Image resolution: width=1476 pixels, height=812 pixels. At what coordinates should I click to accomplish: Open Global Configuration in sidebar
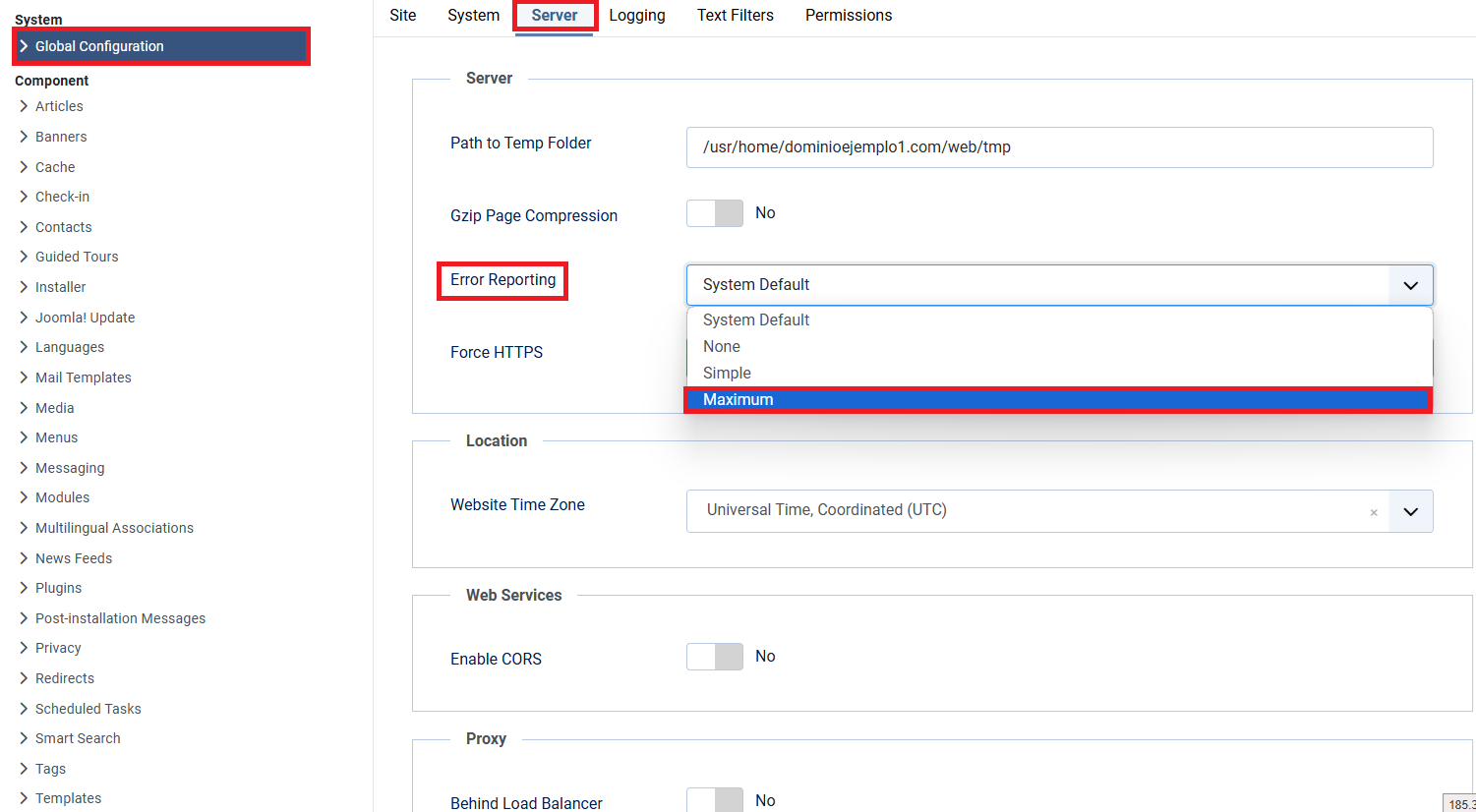coord(99,46)
